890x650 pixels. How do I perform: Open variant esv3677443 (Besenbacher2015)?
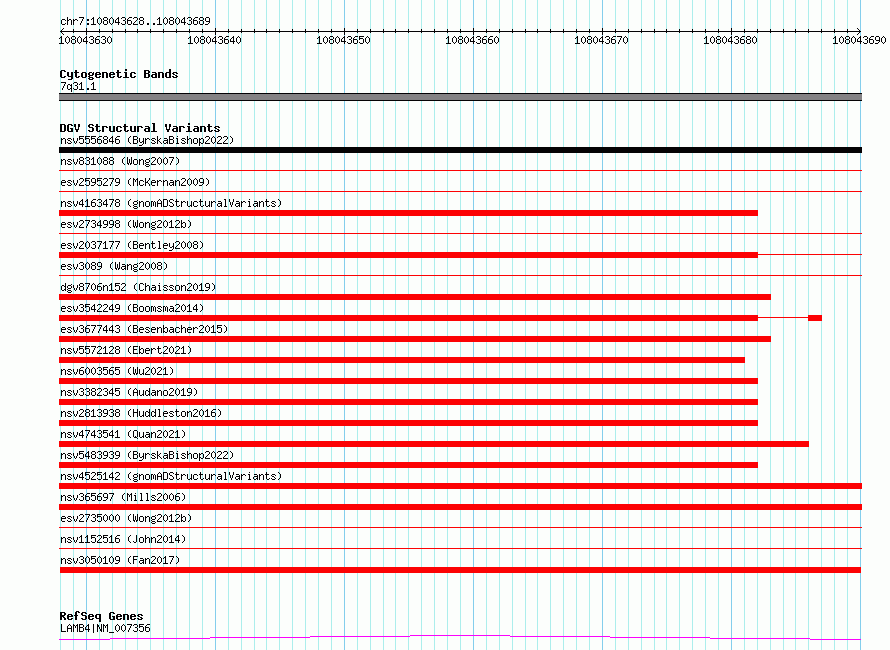pos(144,329)
